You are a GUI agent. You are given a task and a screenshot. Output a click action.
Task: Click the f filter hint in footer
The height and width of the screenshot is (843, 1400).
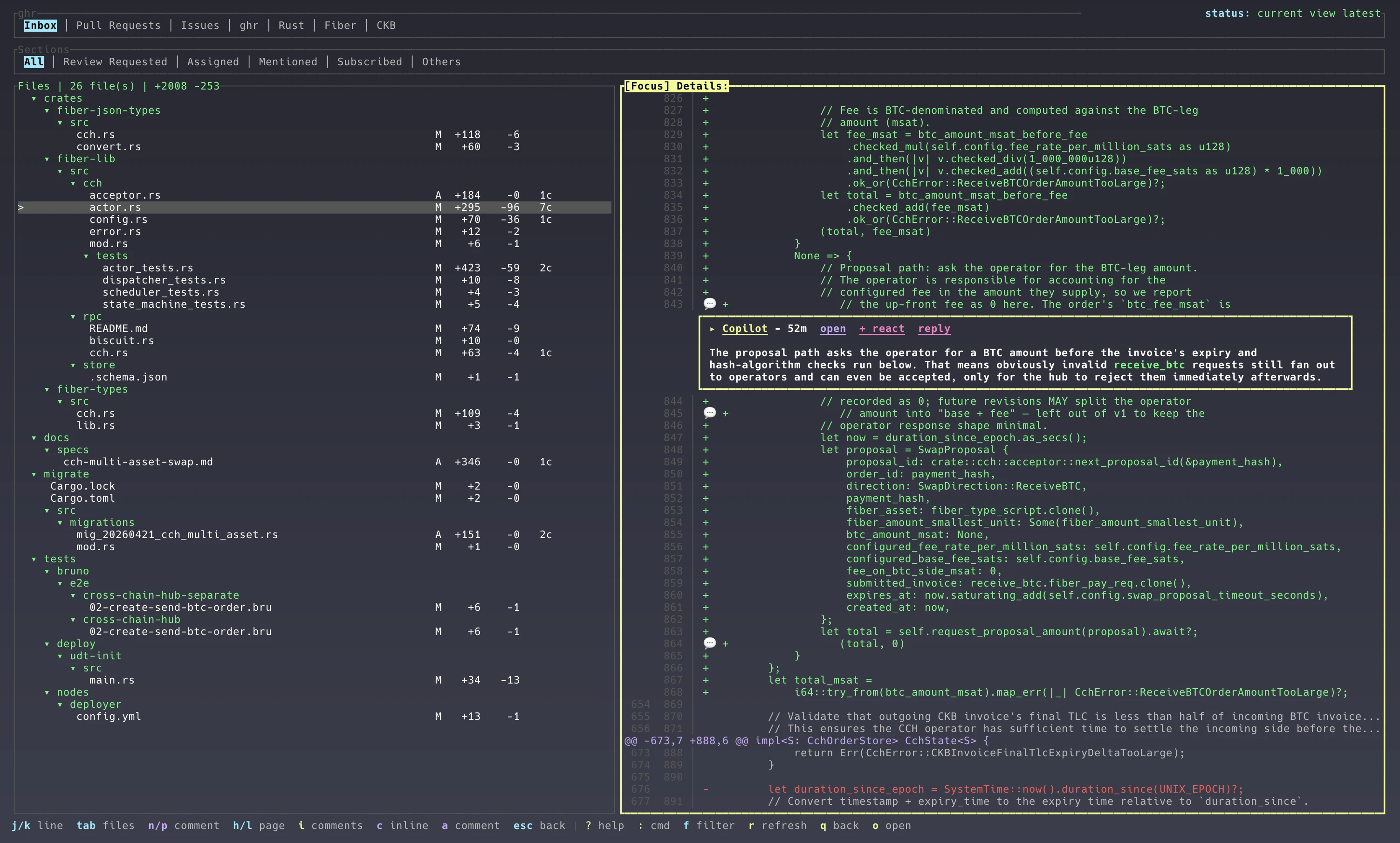tap(708, 825)
